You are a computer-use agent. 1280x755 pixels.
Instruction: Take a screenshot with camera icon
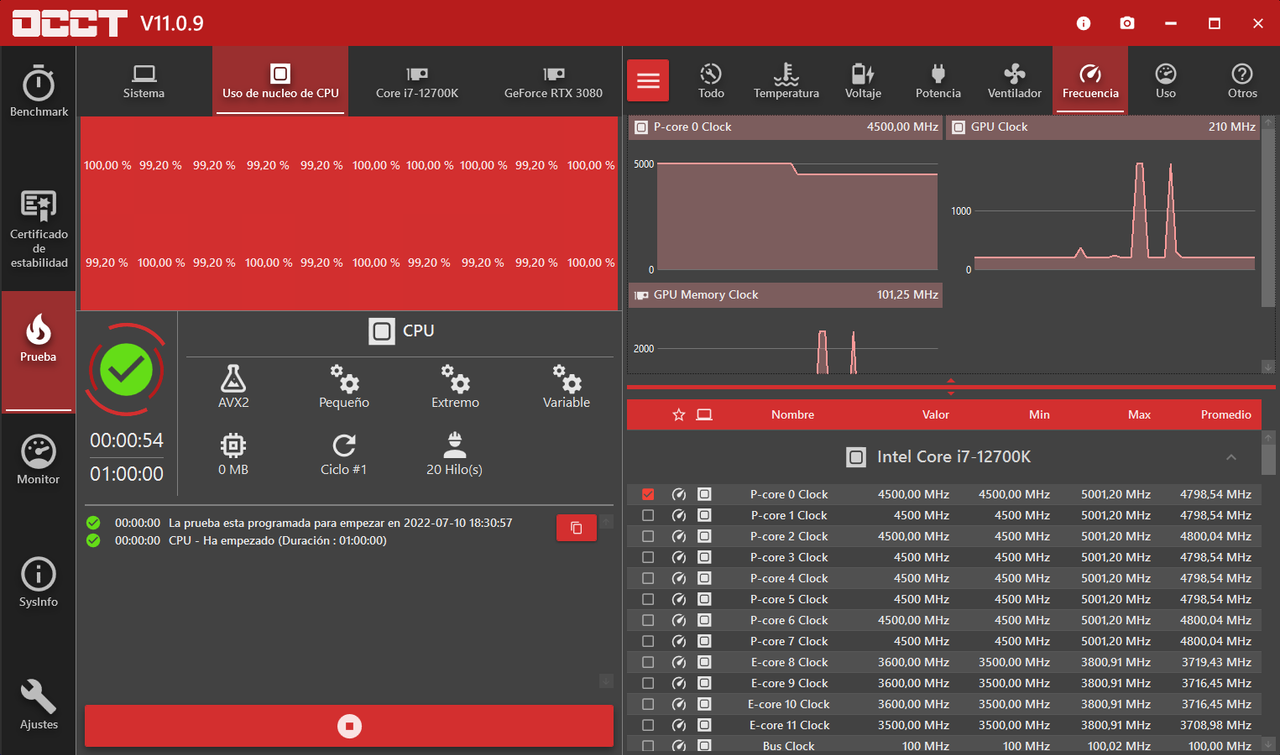click(1127, 23)
